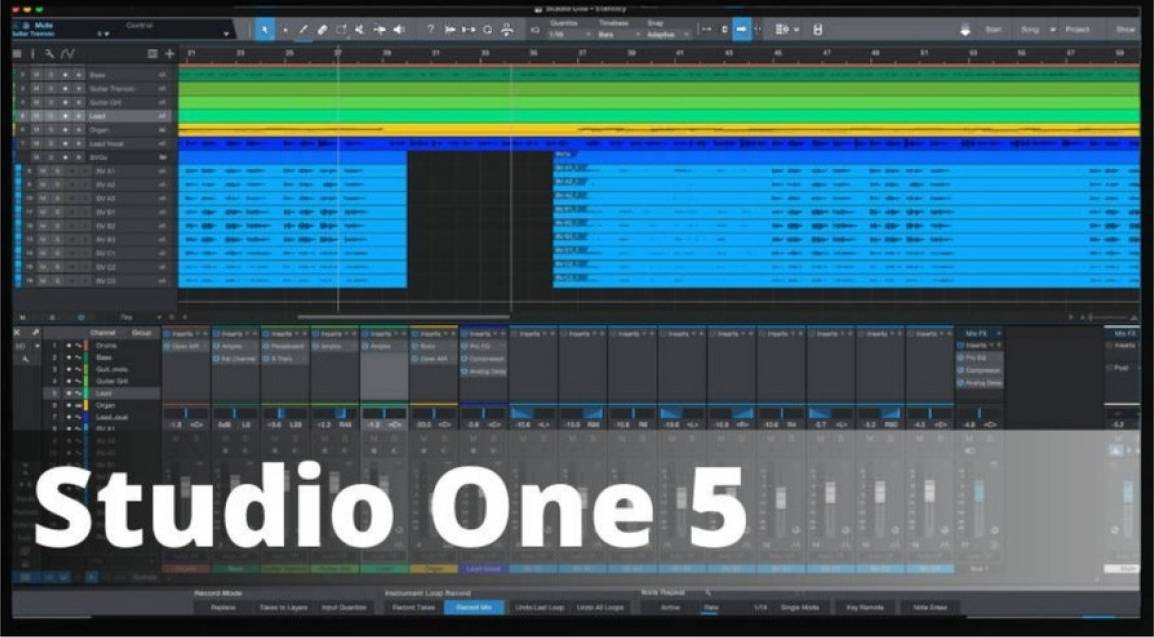Open the Snap mode dropdown
Viewport: 1154px width, 638px height.
pos(669,35)
